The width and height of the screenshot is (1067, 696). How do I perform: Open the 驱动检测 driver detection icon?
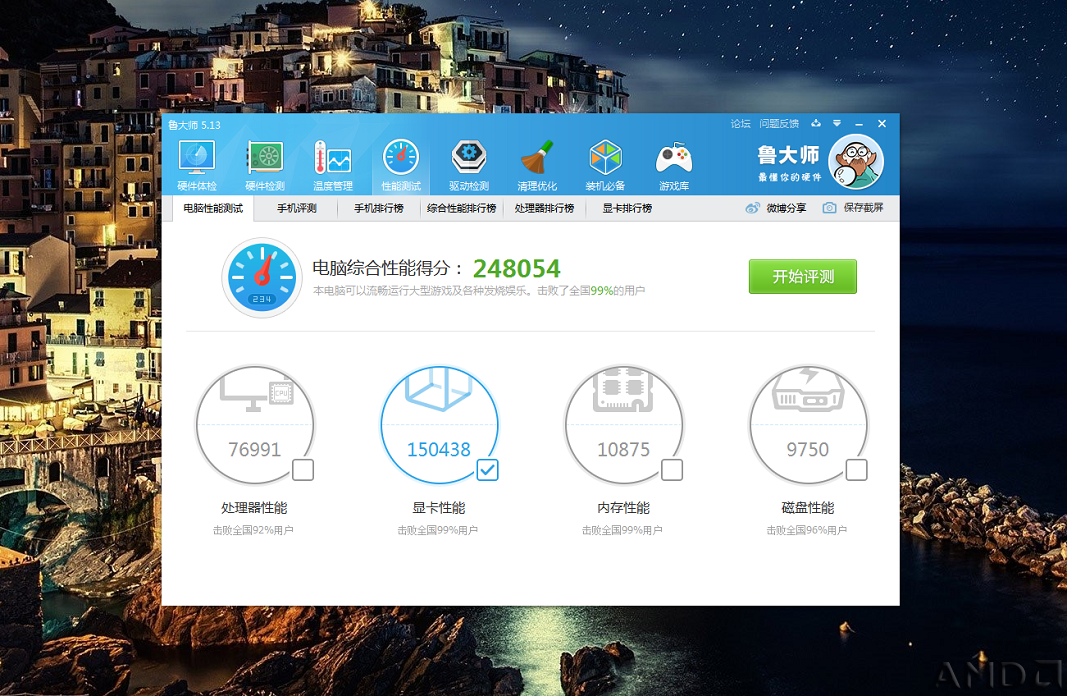(469, 165)
